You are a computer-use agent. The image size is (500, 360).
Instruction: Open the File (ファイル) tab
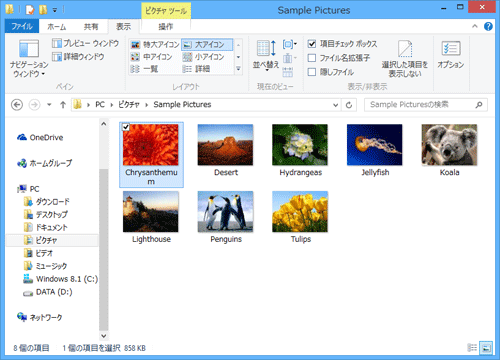pyautogui.click(x=22, y=26)
